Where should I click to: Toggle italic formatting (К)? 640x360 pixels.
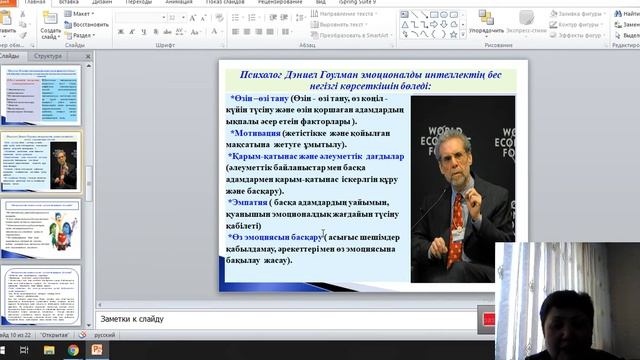132,32
